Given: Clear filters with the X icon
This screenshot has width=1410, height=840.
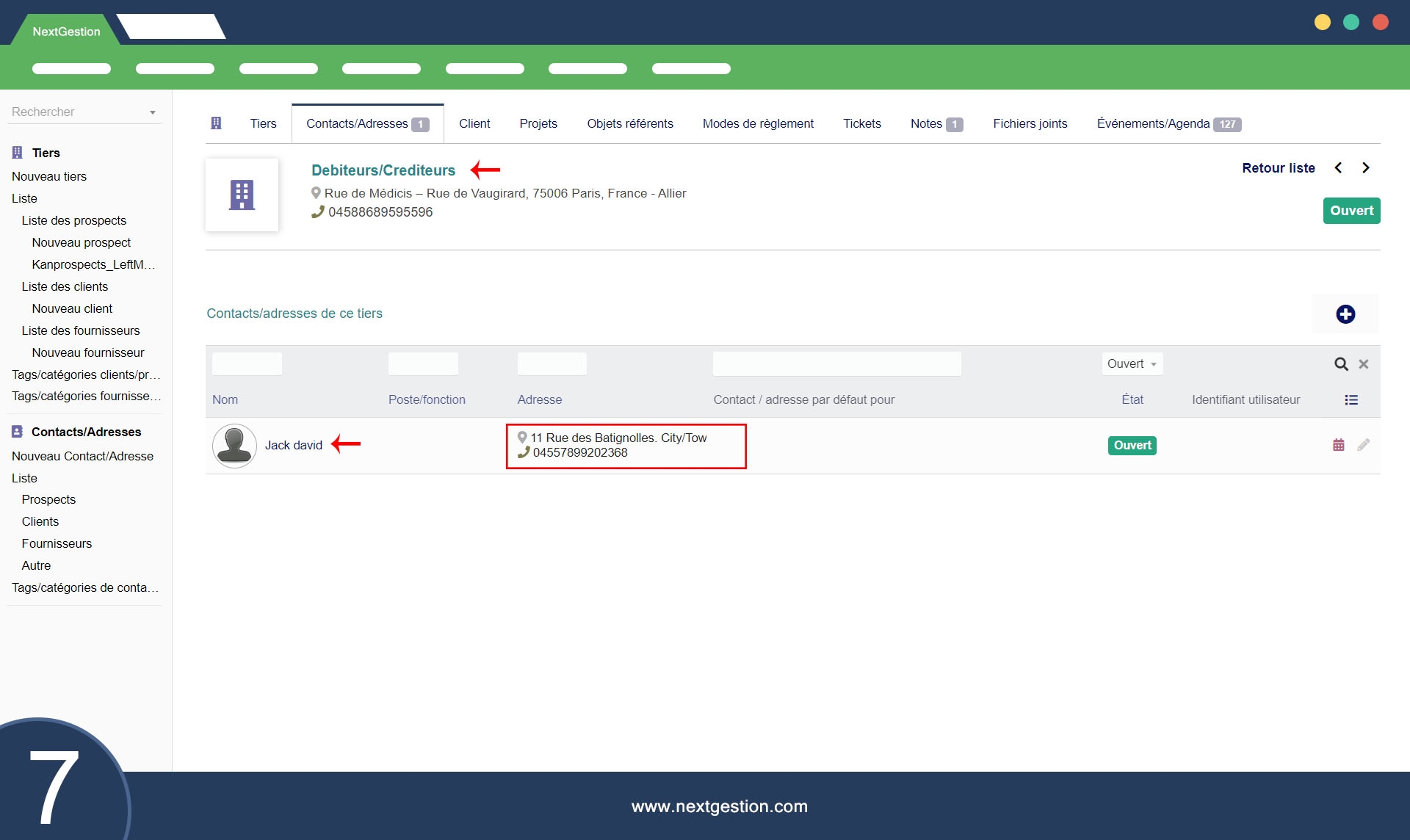Looking at the screenshot, I should coord(1363,364).
